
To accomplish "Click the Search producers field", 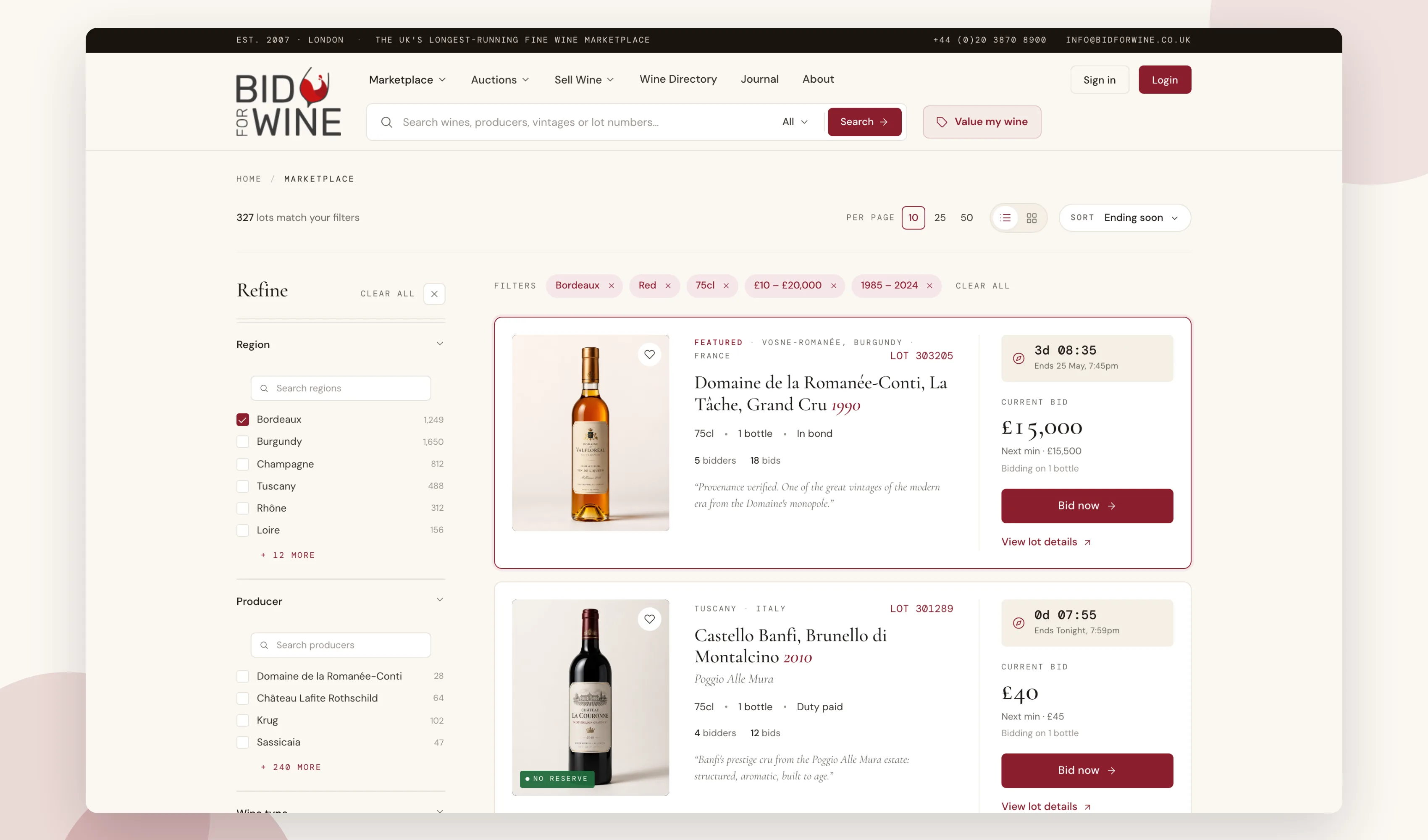I will coord(341,645).
